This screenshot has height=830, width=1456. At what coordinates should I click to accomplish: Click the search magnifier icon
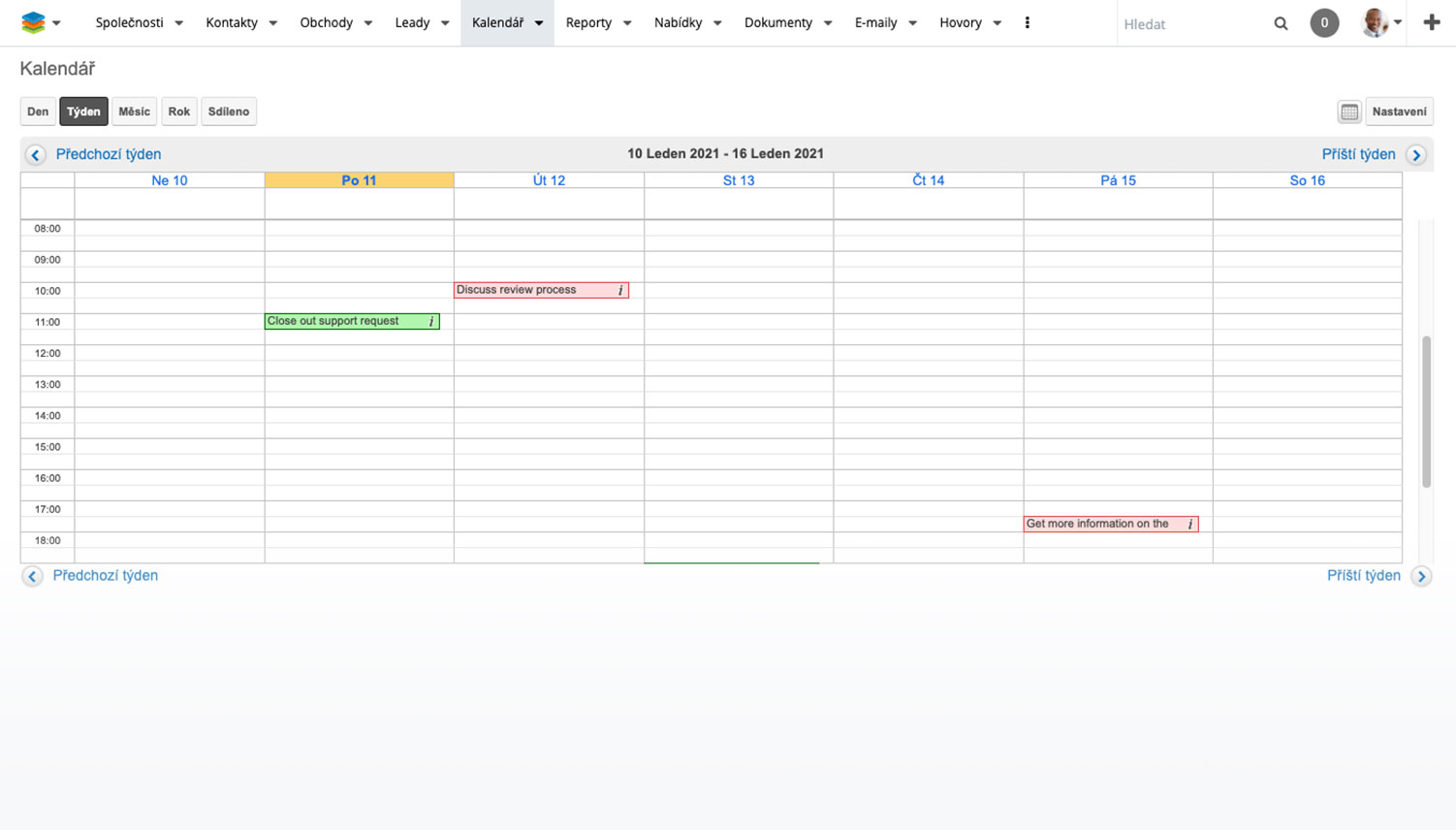click(x=1281, y=23)
